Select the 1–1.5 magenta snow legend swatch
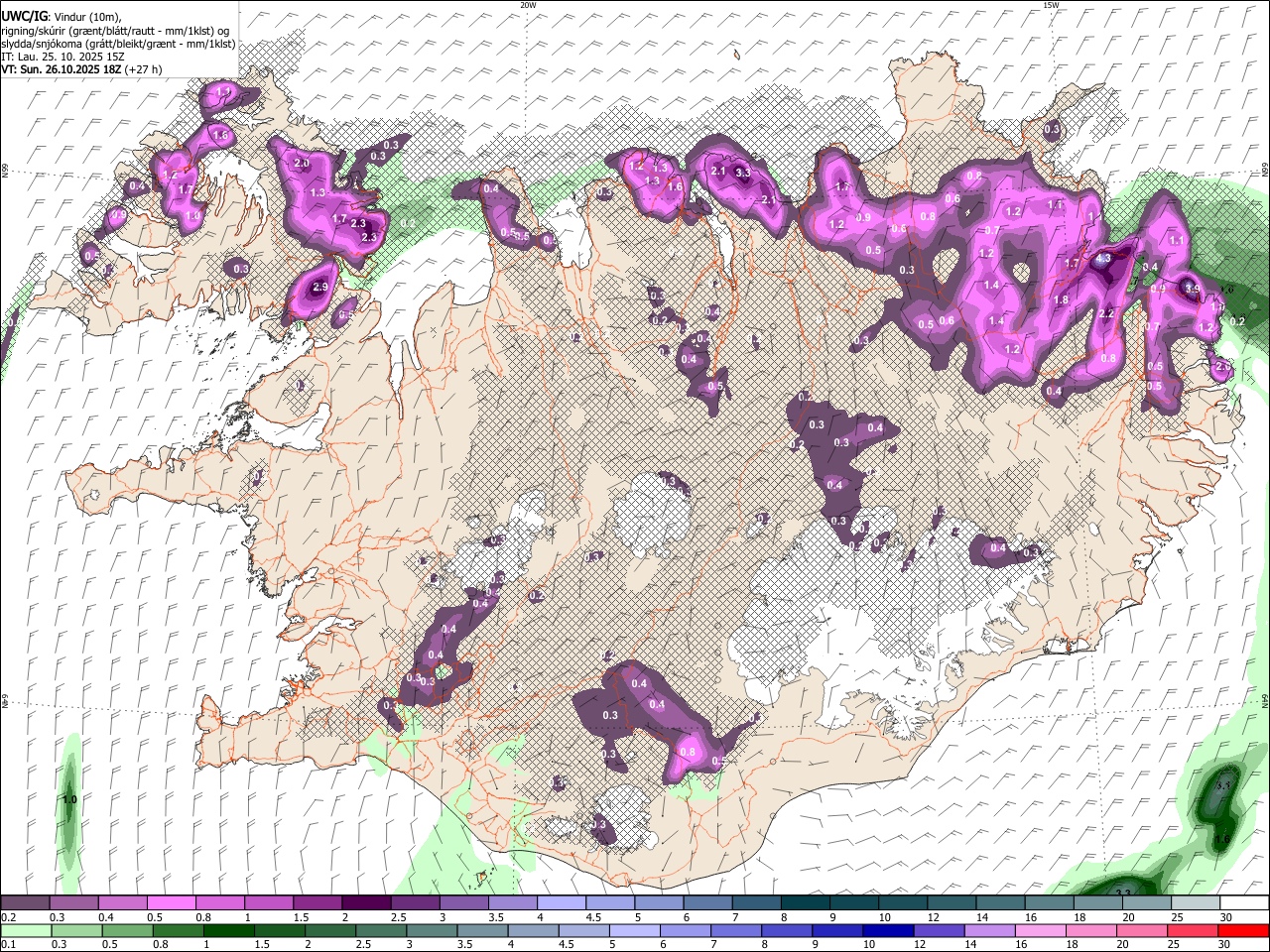 pyautogui.click(x=268, y=903)
